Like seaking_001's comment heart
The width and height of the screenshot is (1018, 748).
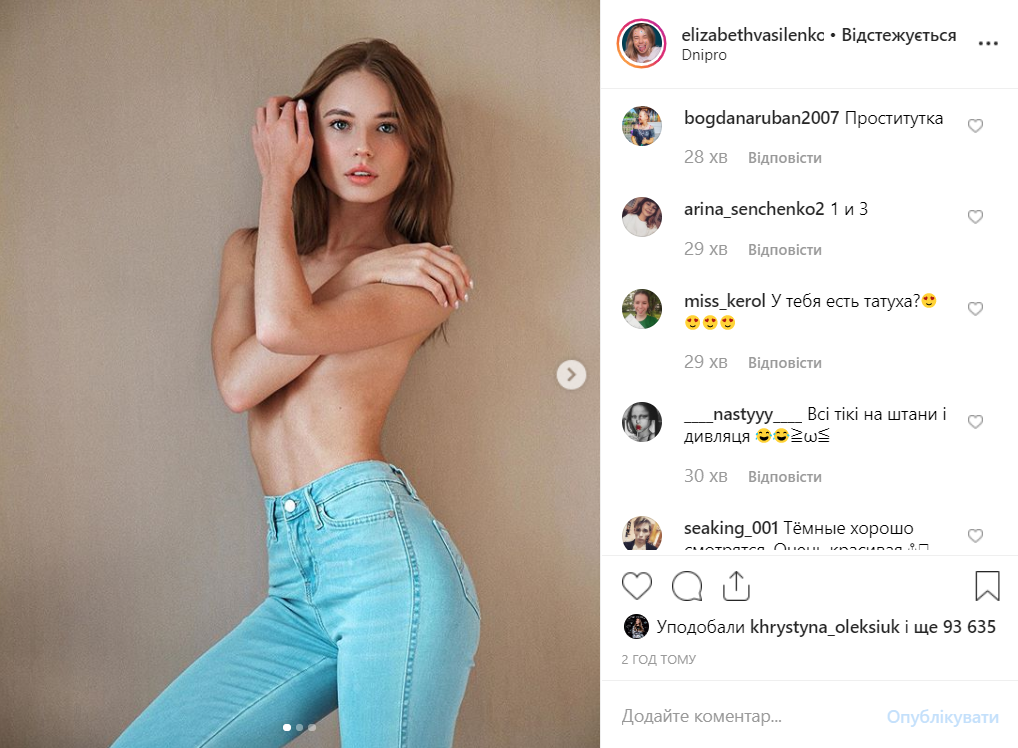[x=975, y=536]
